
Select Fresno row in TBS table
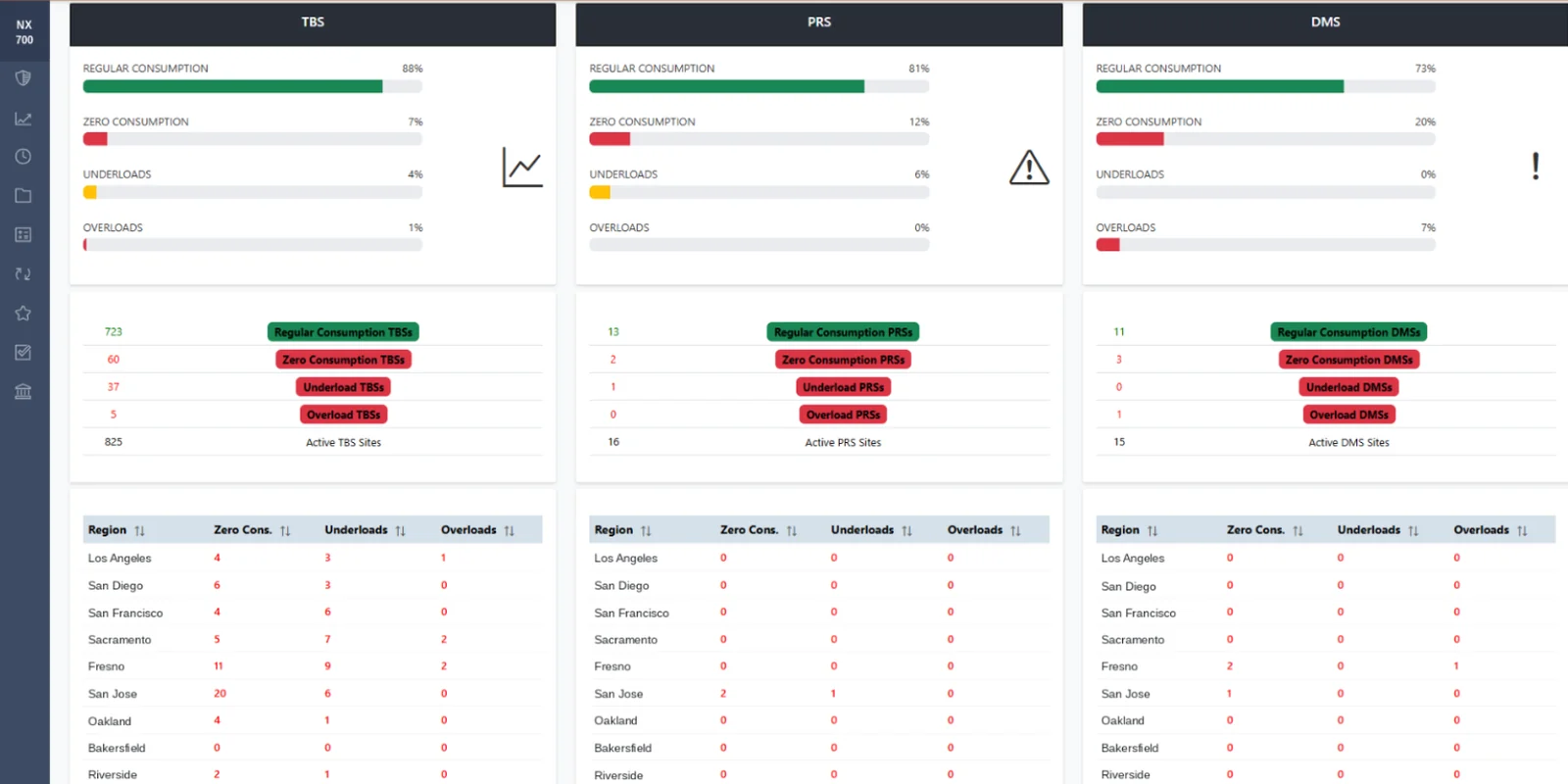[x=313, y=666]
